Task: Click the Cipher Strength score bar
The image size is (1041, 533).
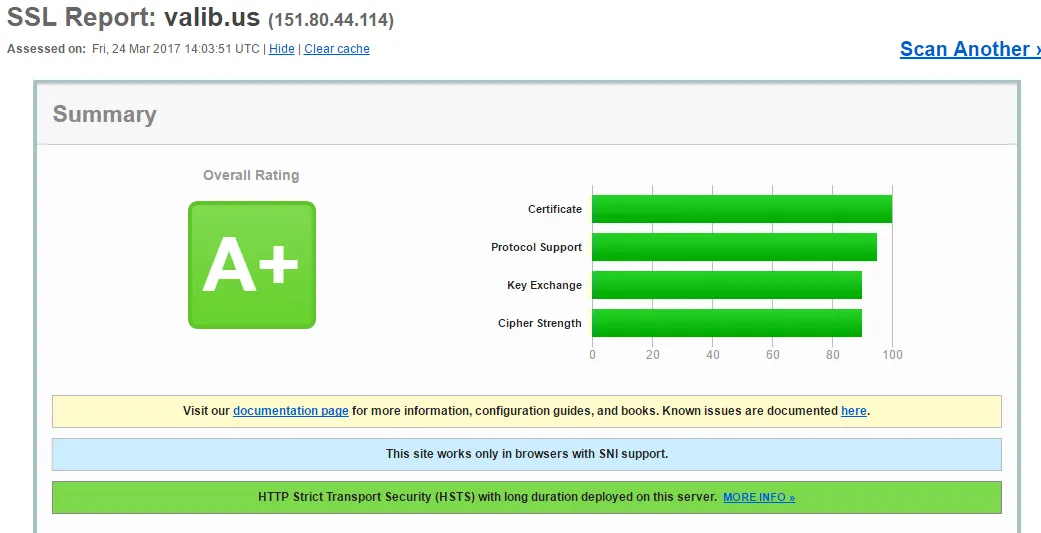Action: (x=727, y=323)
